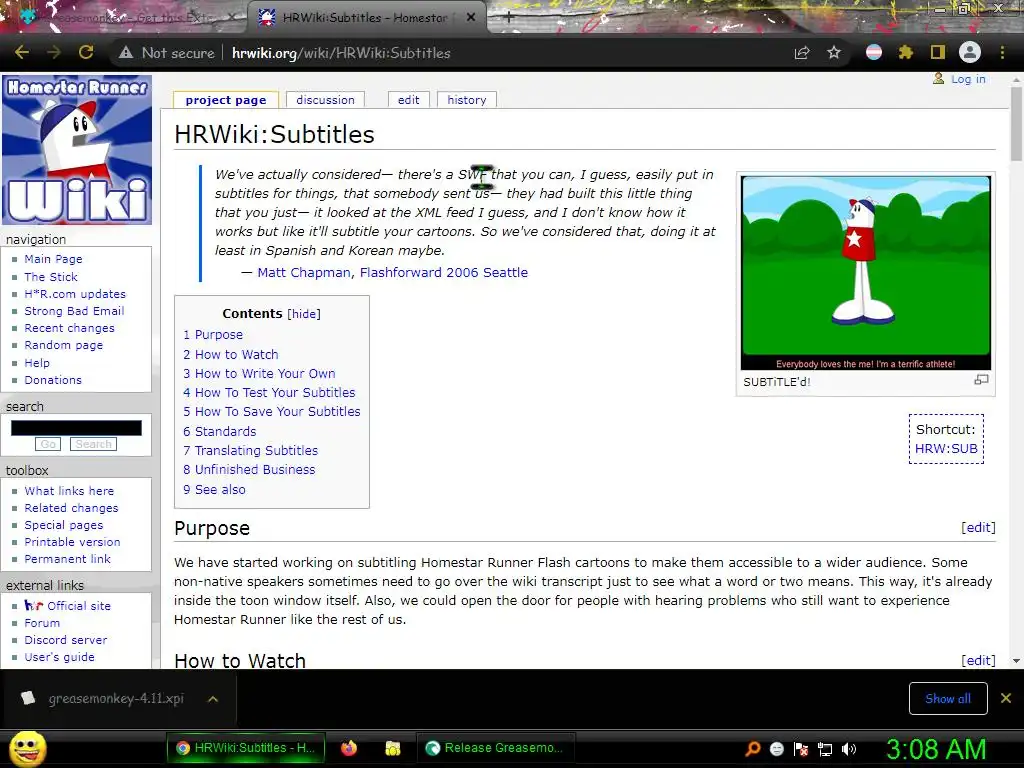The image size is (1024, 768).
Task: Open the browser profile avatar
Action: [970, 53]
